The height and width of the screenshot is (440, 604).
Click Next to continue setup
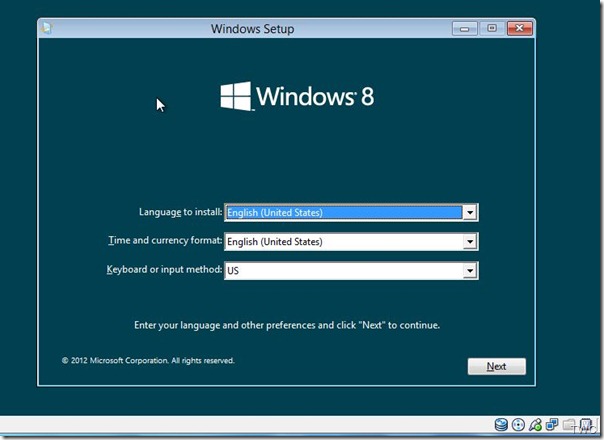click(497, 366)
